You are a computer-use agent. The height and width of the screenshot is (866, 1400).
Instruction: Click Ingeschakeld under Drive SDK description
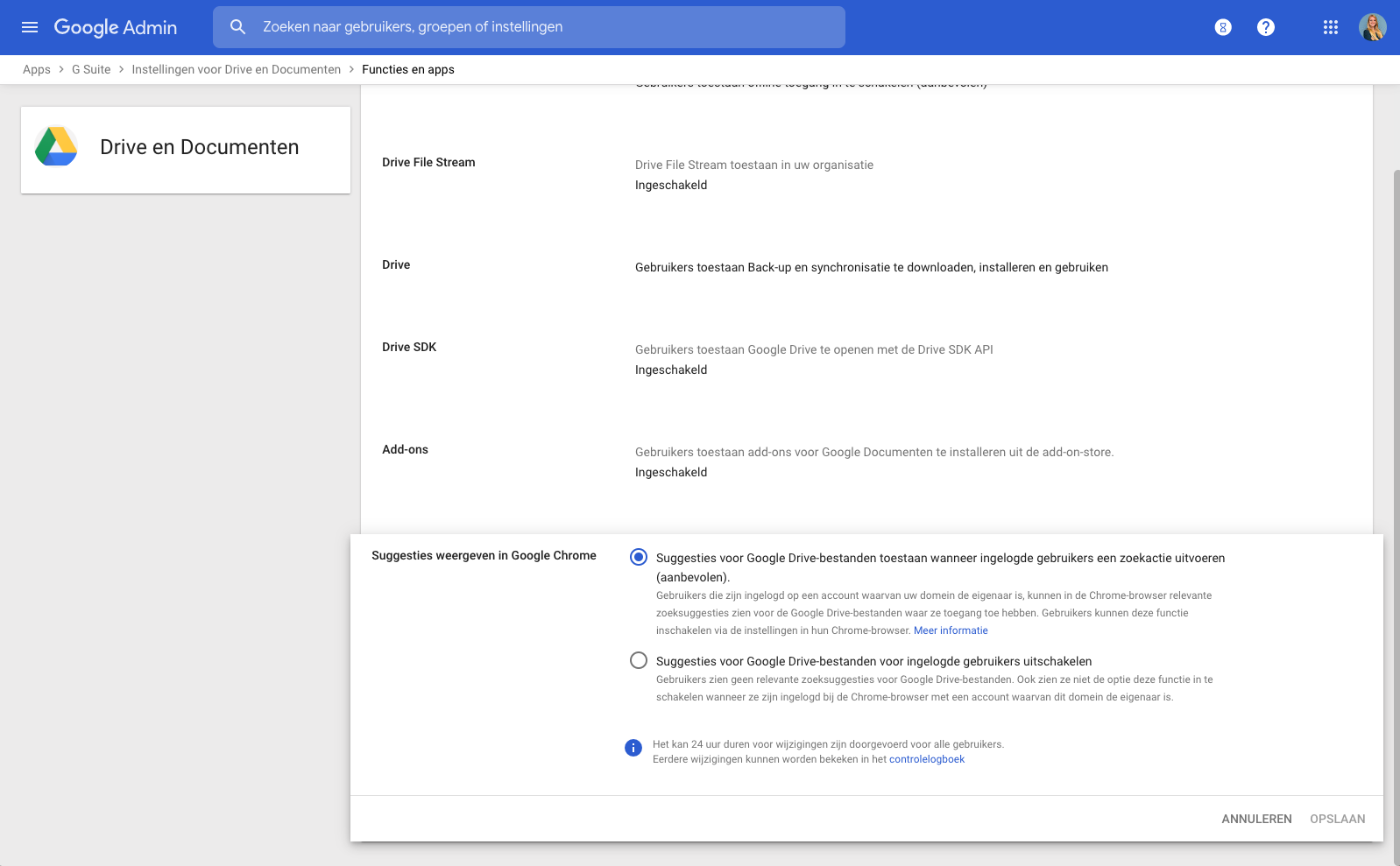coord(671,370)
